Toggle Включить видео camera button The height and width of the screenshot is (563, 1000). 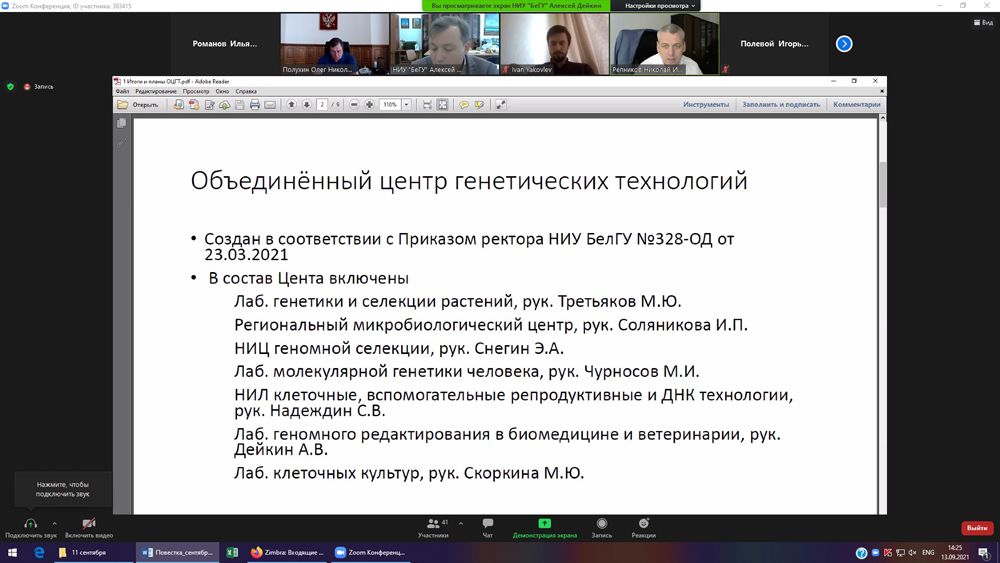point(89,528)
